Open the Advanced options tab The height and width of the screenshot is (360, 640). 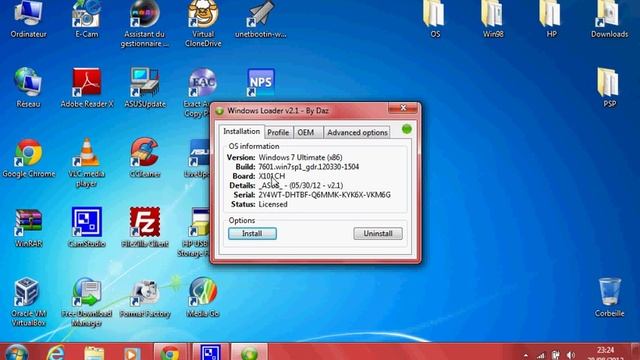[x=357, y=132]
